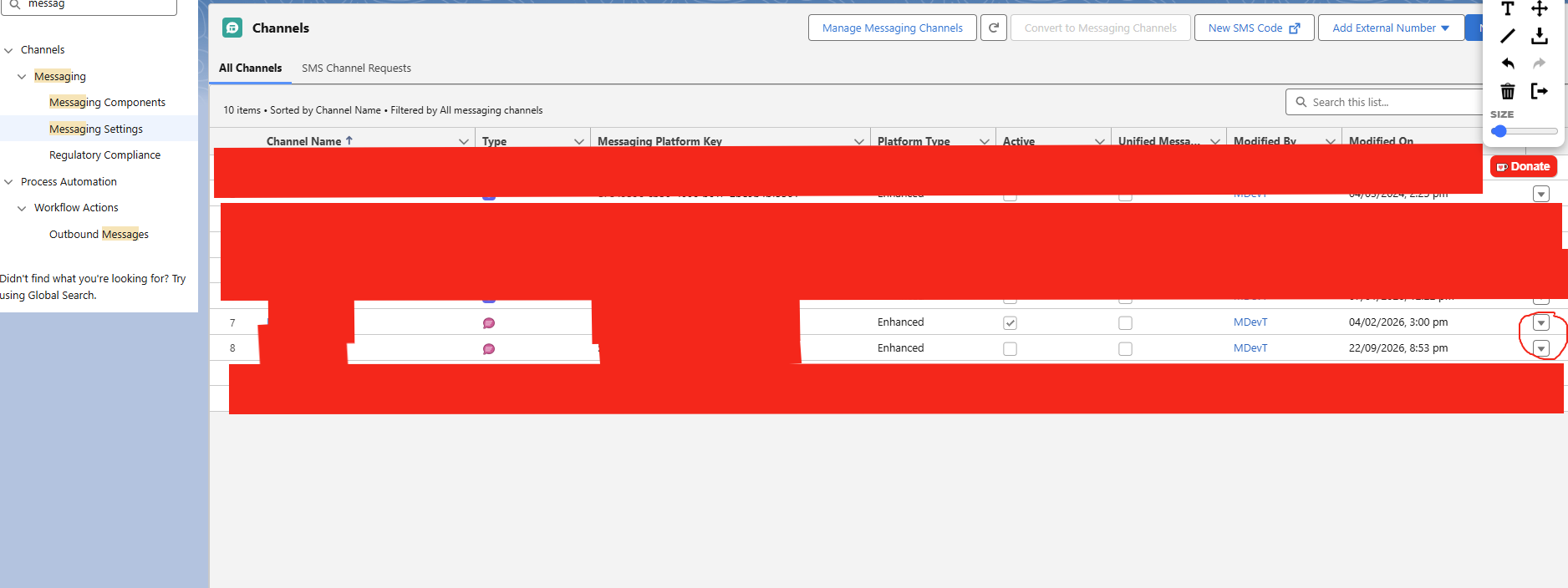This screenshot has height=588, width=1568.
Task: Open the row 7 actions dropdown
Action: click(1541, 323)
